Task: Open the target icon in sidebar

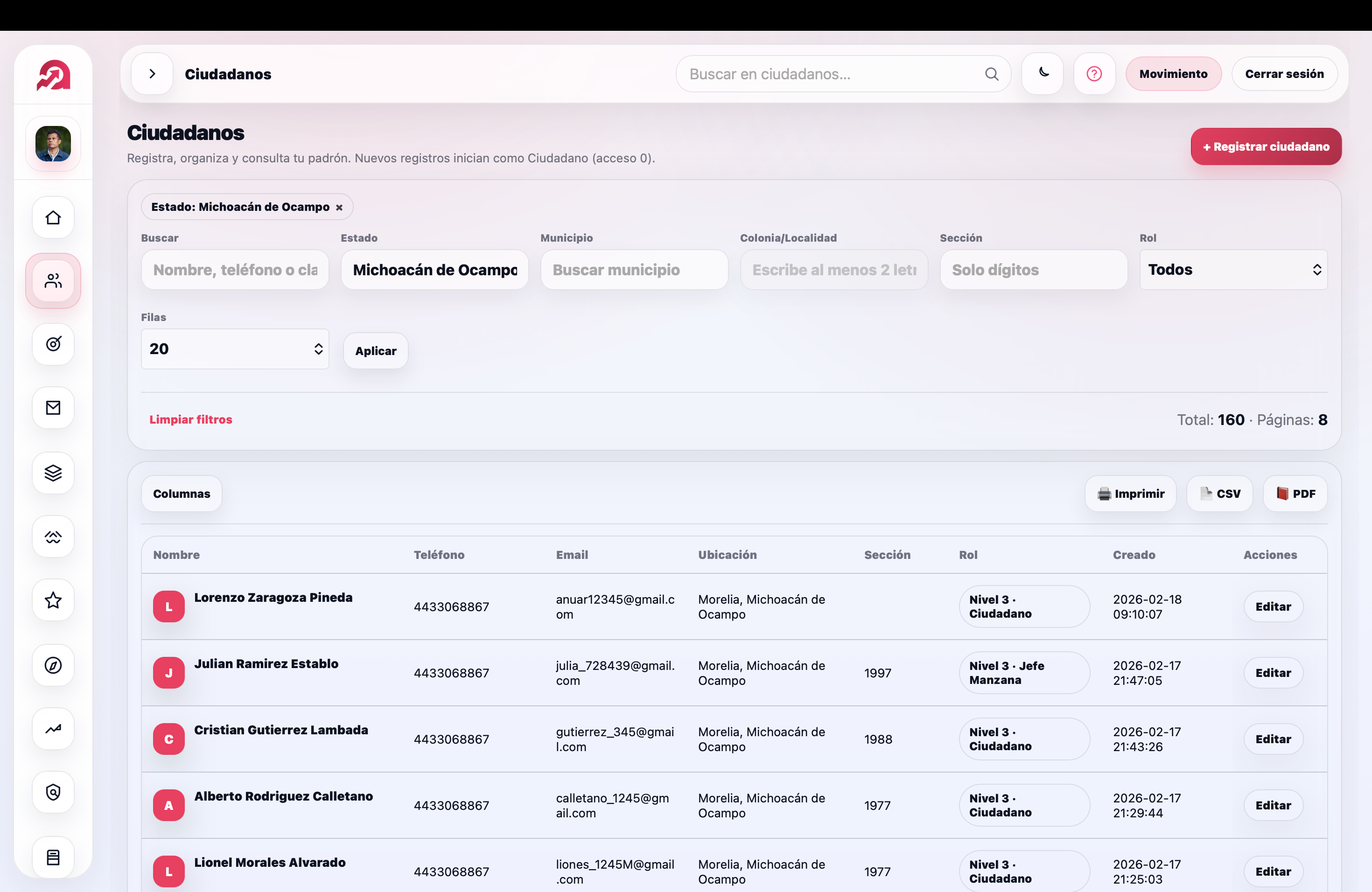Action: (x=53, y=344)
